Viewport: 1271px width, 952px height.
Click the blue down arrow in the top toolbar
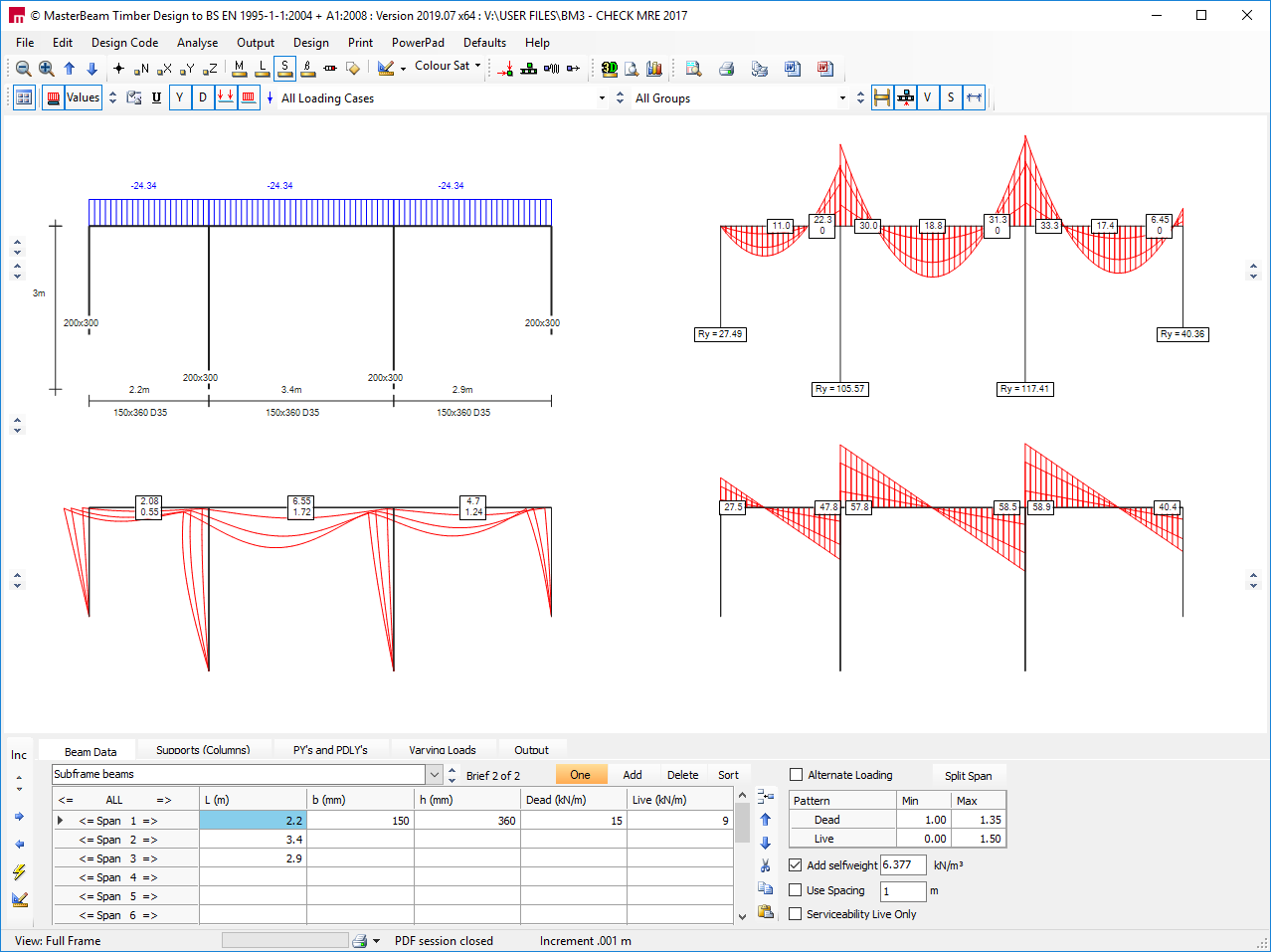tap(91, 69)
